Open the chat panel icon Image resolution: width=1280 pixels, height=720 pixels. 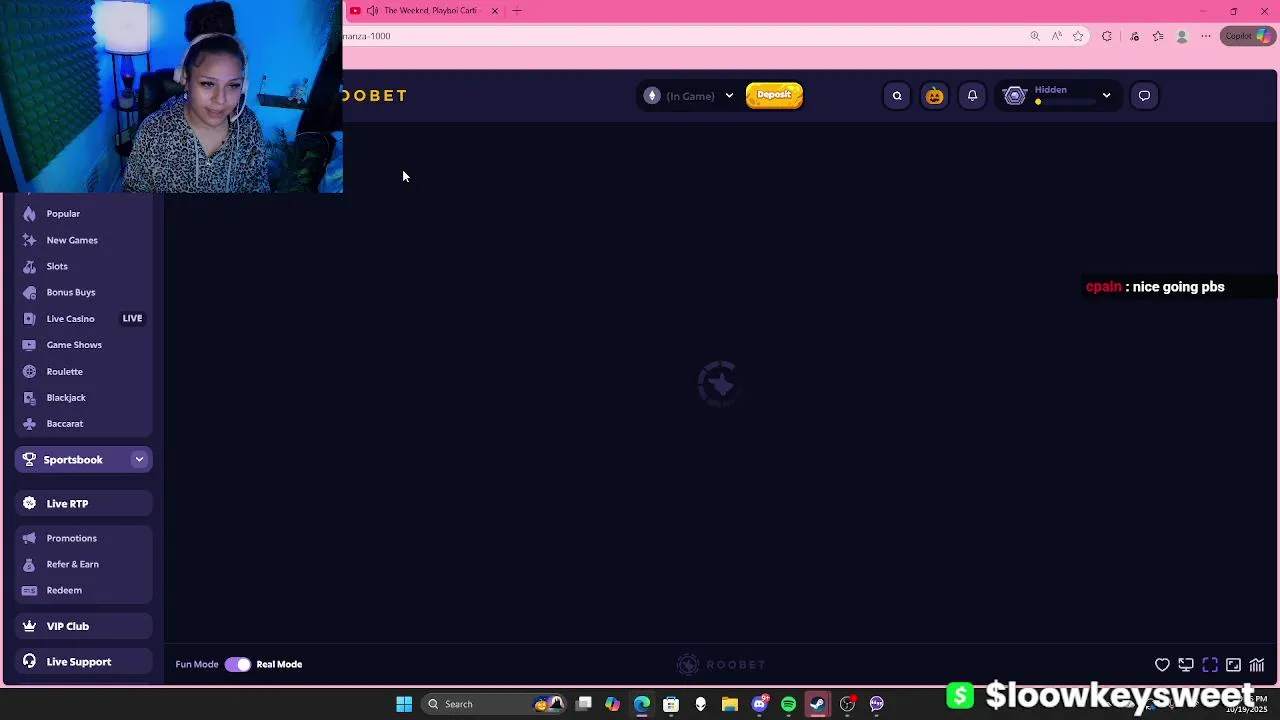(x=1144, y=96)
